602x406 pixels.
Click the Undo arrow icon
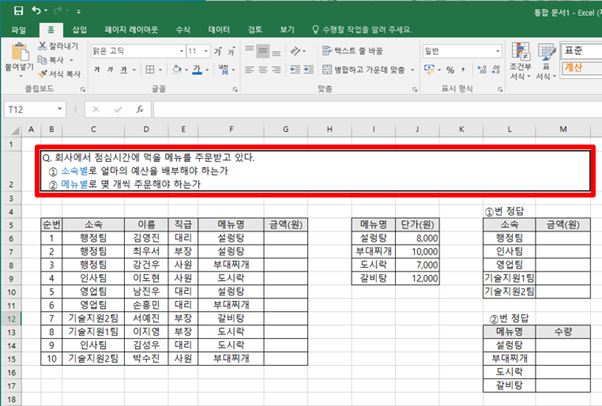[36, 10]
